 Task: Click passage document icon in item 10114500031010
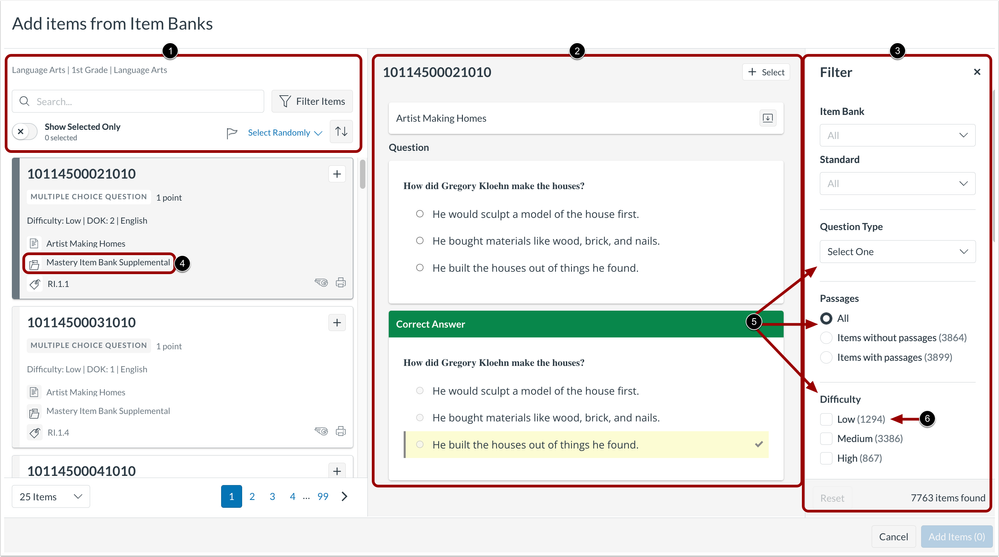34,392
